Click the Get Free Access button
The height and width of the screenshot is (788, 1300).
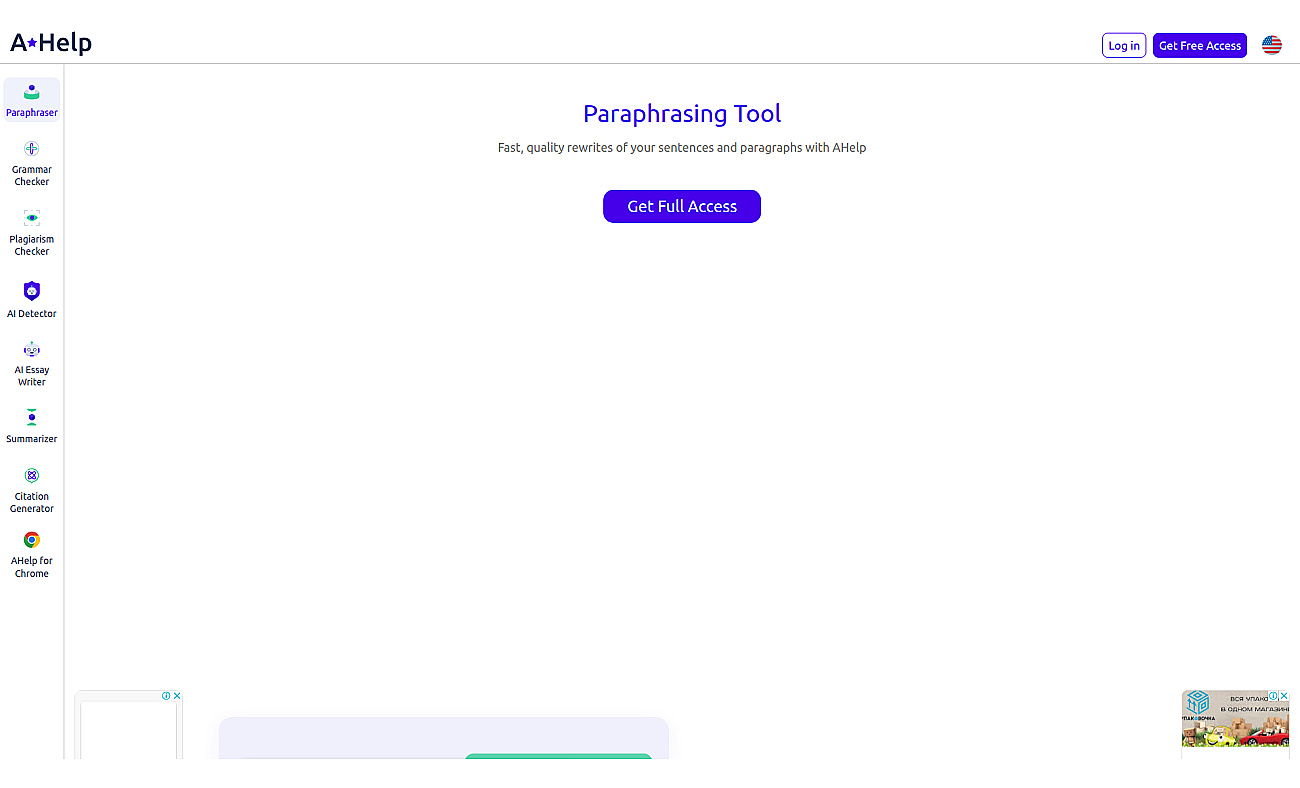pos(1200,45)
